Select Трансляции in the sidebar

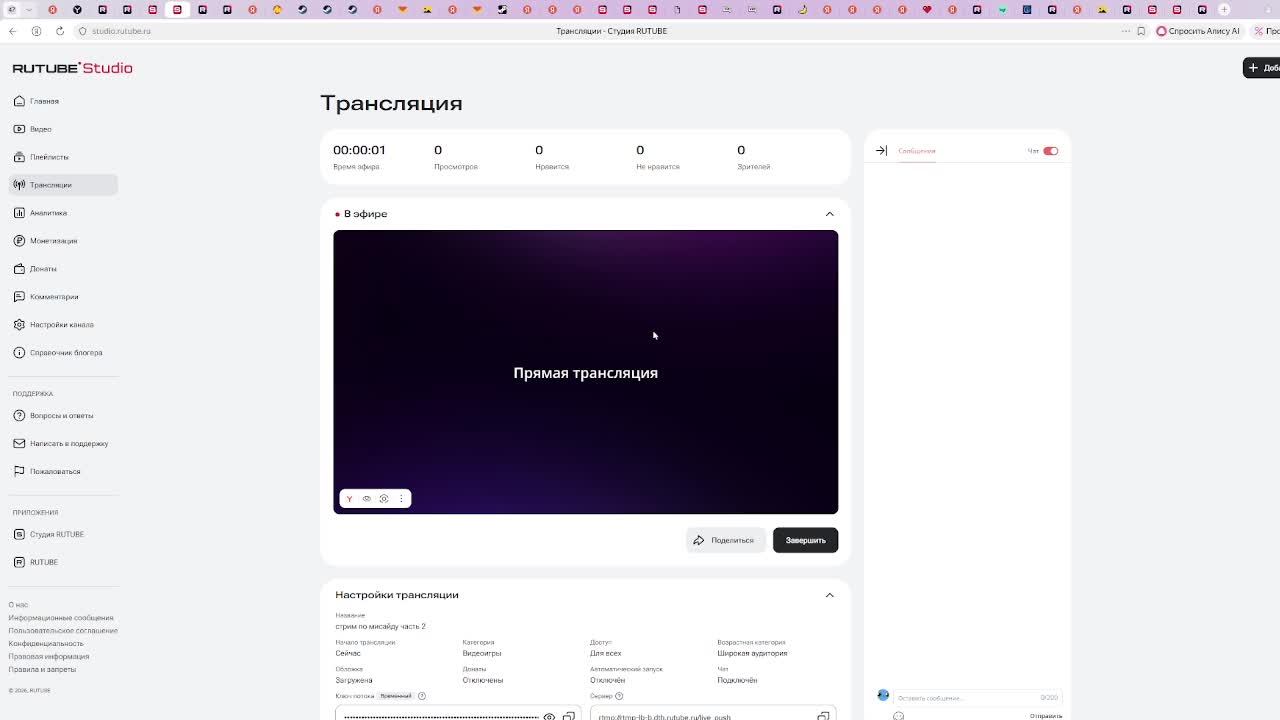pyautogui.click(x=63, y=185)
